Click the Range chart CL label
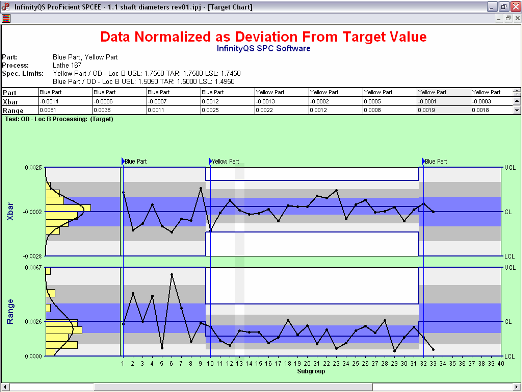Viewport: 522px width, 392px height. [508, 322]
